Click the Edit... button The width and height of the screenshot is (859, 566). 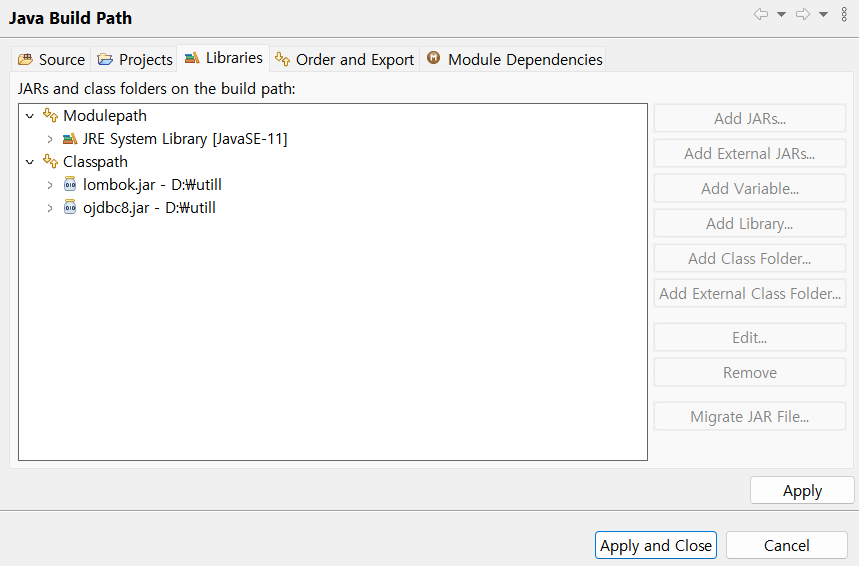tap(749, 338)
